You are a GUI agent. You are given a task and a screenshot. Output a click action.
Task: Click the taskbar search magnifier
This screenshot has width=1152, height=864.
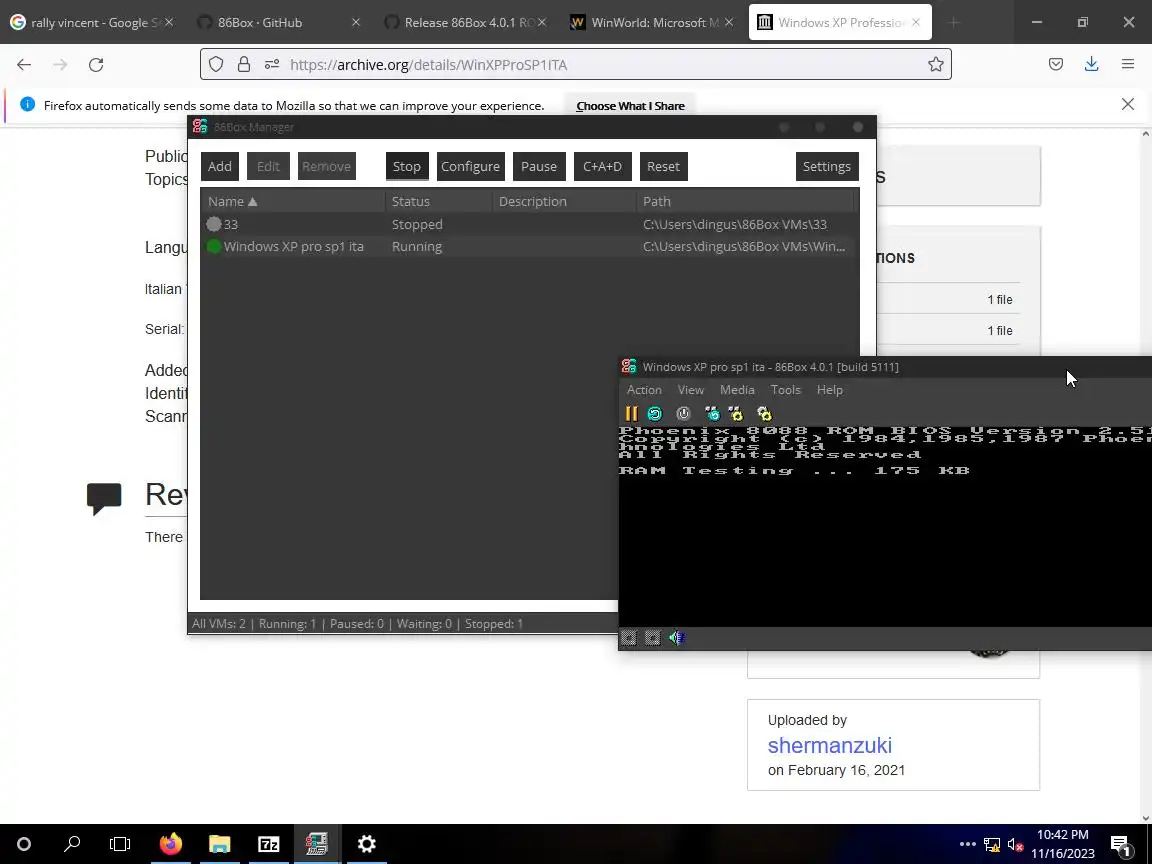click(72, 844)
